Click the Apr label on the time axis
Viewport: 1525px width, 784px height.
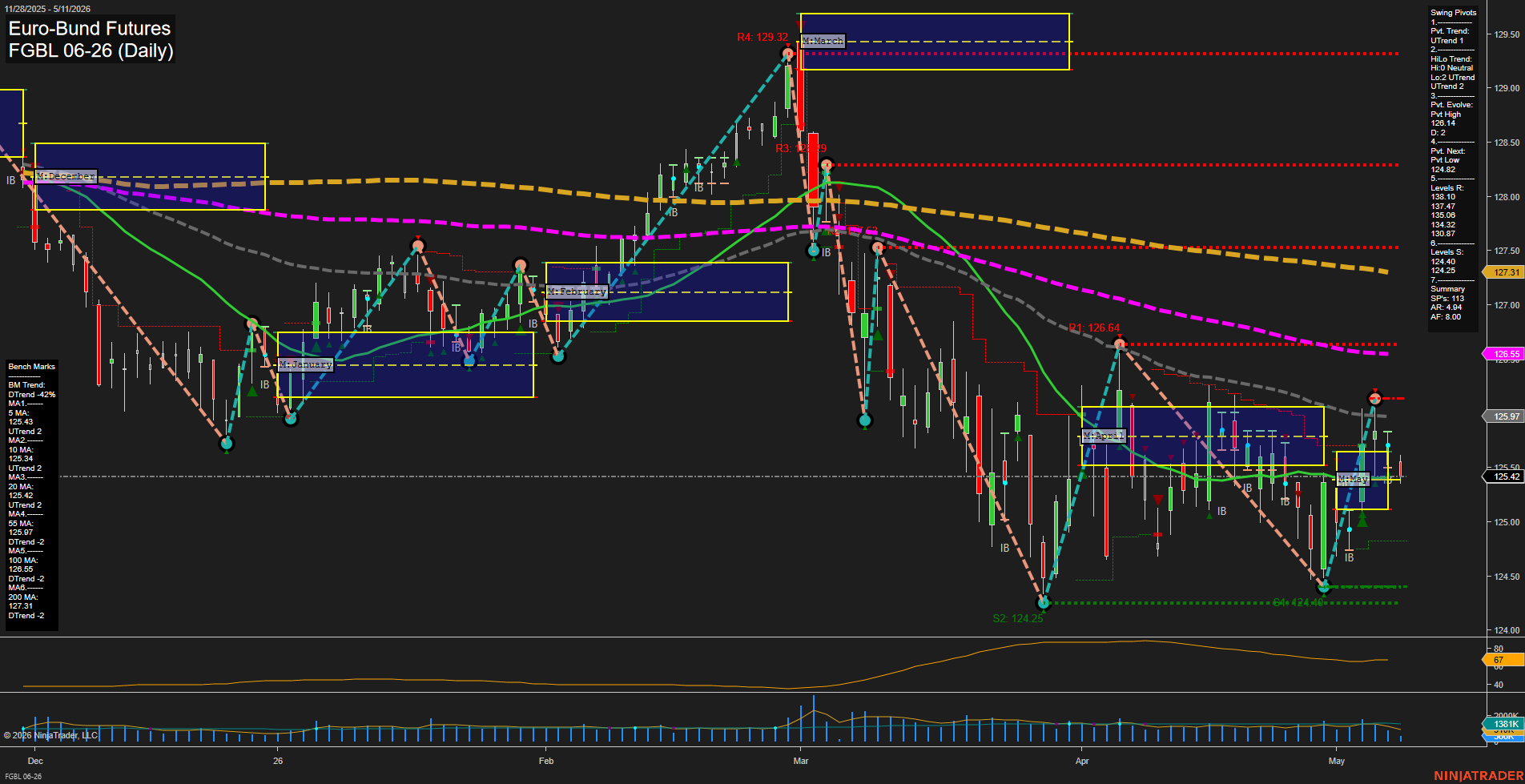[1082, 761]
